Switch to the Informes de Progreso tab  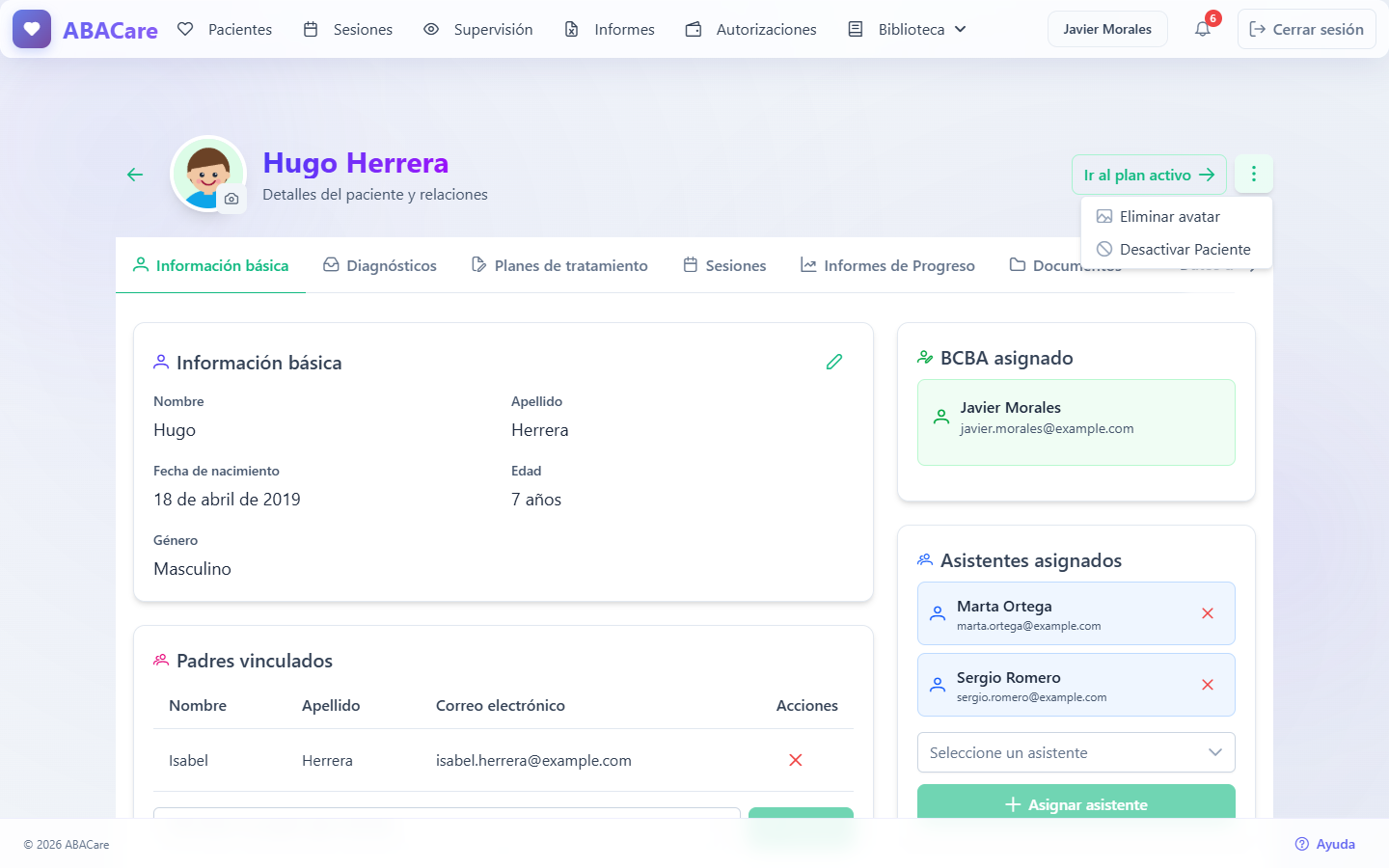click(x=887, y=265)
